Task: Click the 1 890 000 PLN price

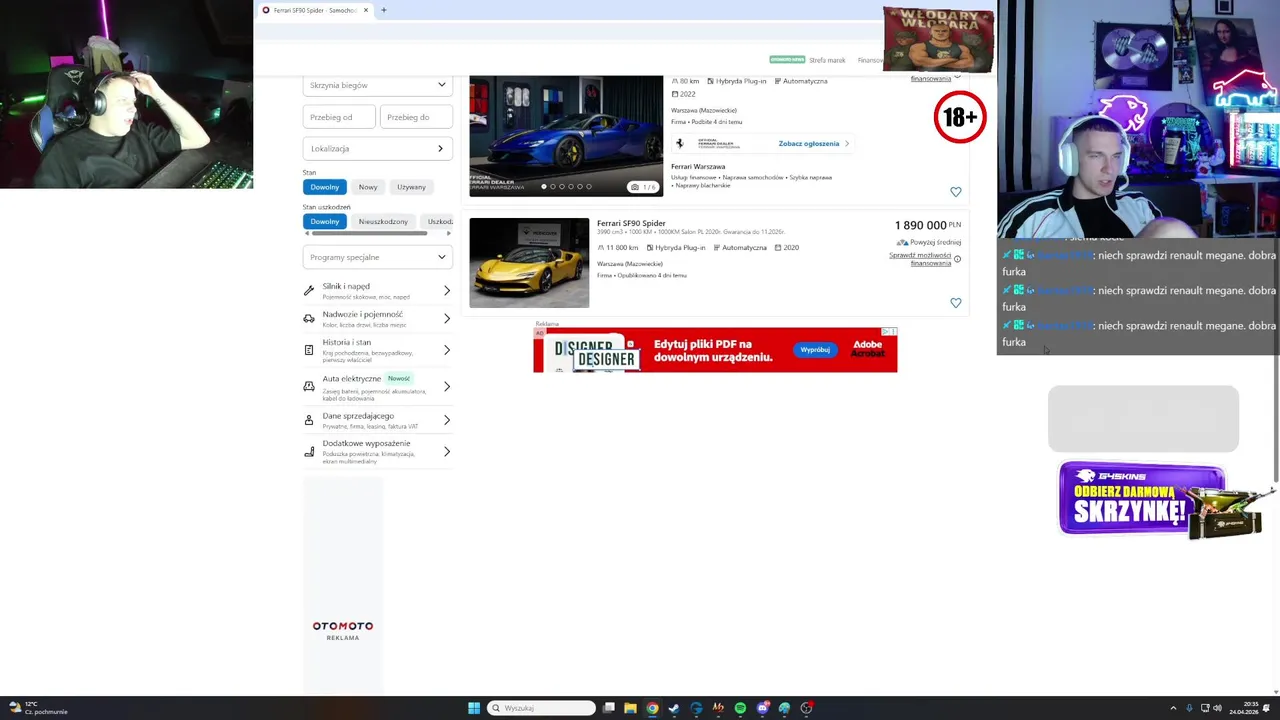Action: pos(927,225)
